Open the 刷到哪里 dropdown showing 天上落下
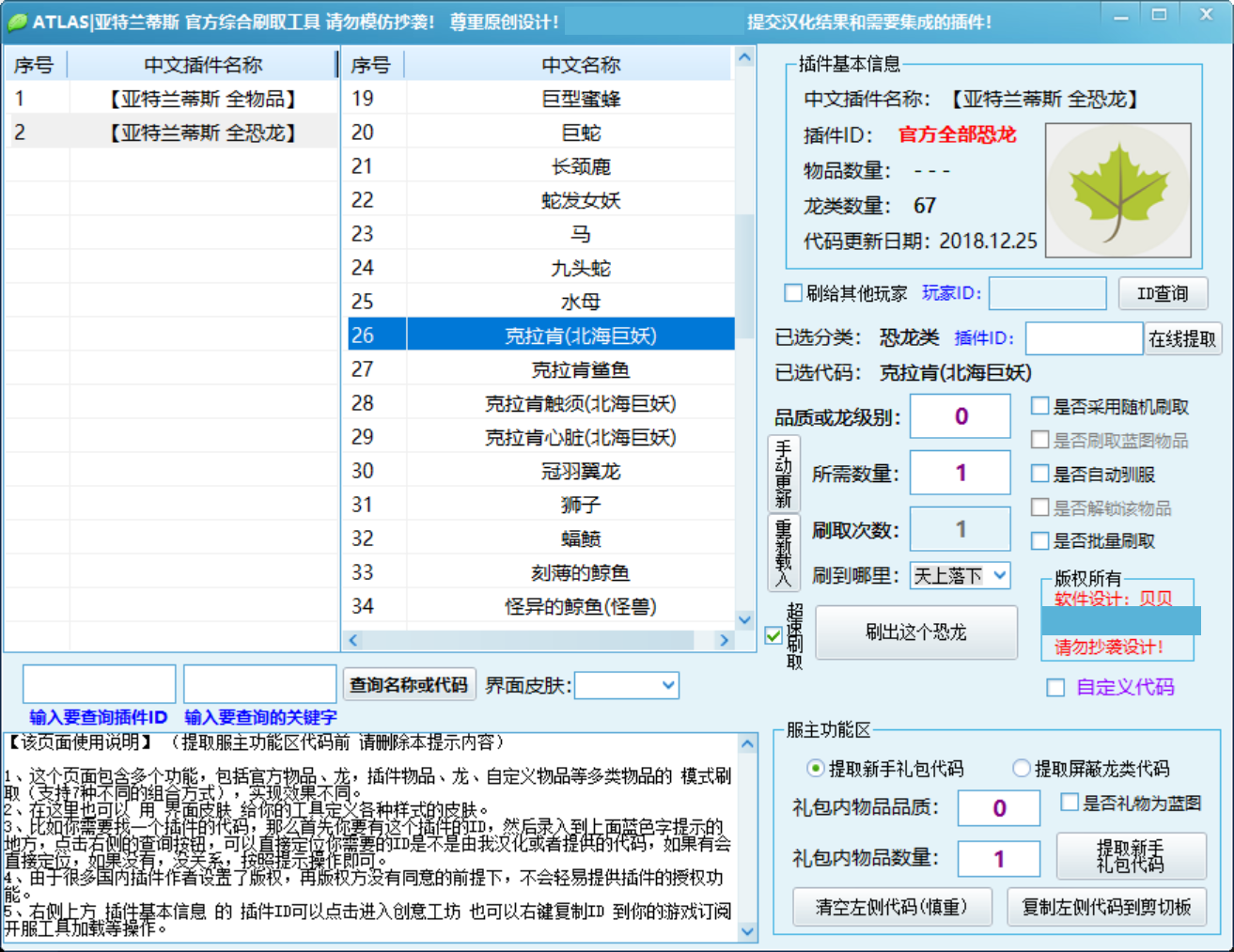Screen dimensions: 1234x952 click(960, 576)
